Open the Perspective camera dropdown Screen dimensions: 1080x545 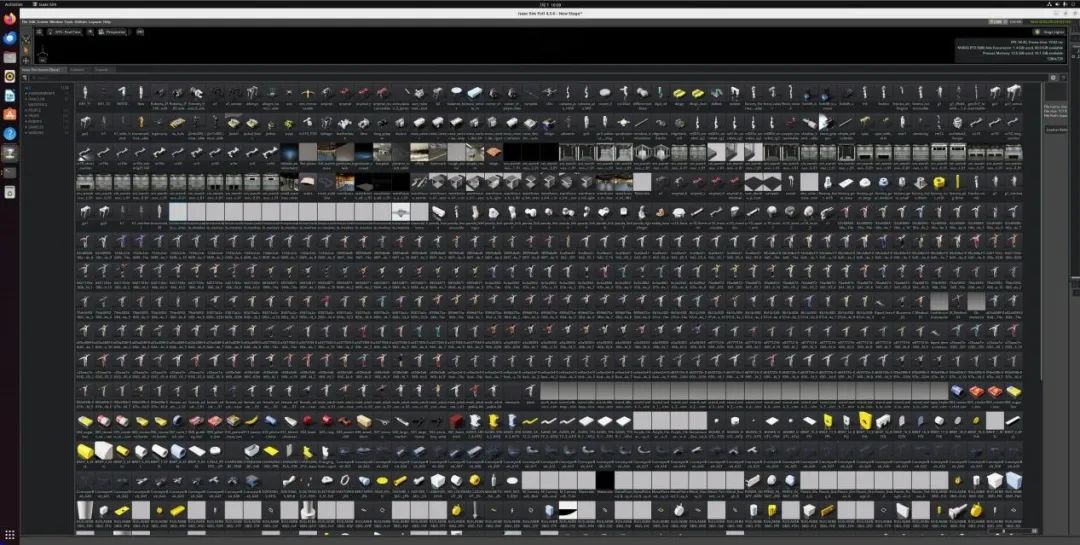click(x=113, y=32)
